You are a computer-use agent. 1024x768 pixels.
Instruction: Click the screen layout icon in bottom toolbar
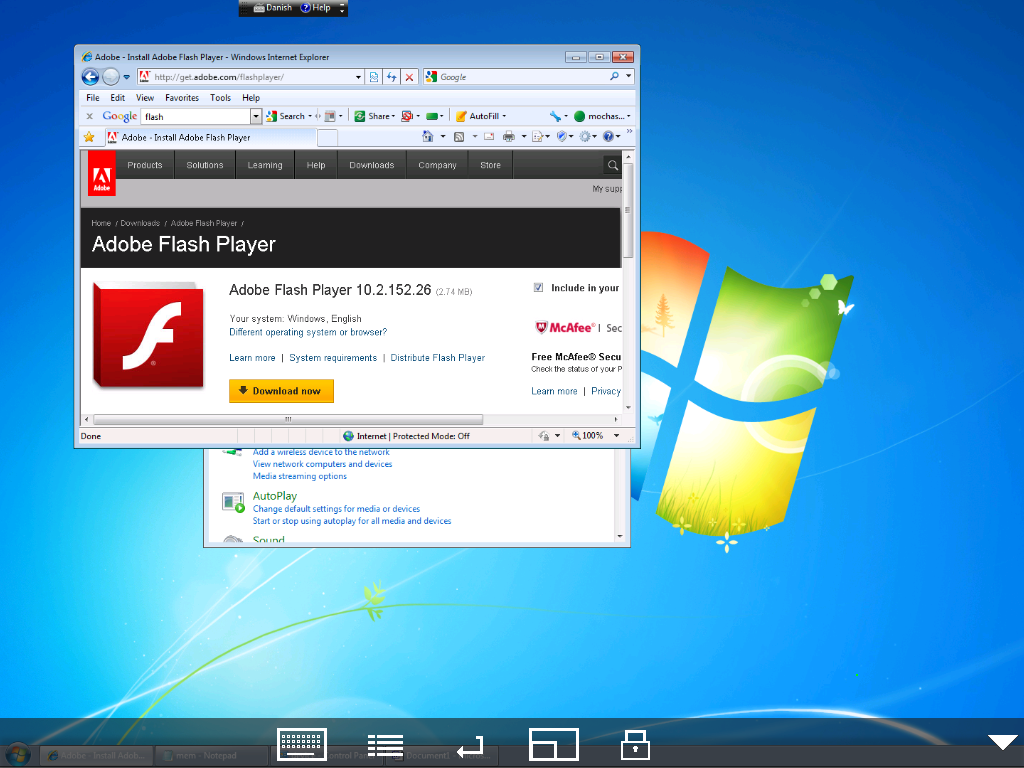coord(554,744)
